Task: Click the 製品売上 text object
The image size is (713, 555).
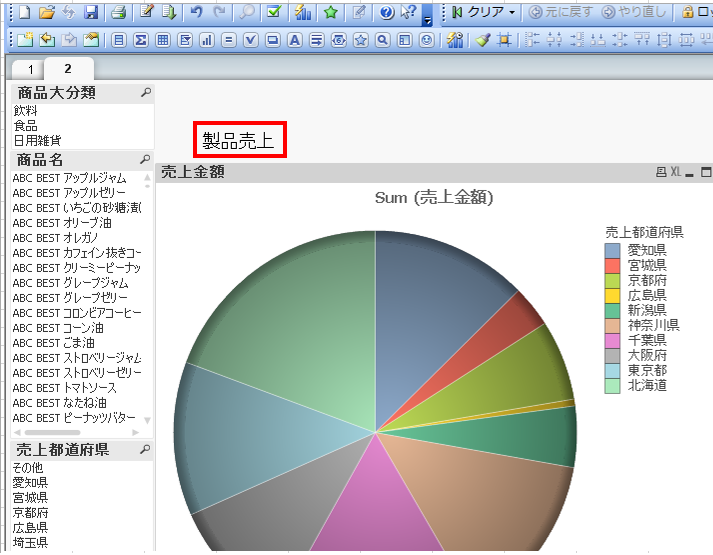Action: [240, 140]
